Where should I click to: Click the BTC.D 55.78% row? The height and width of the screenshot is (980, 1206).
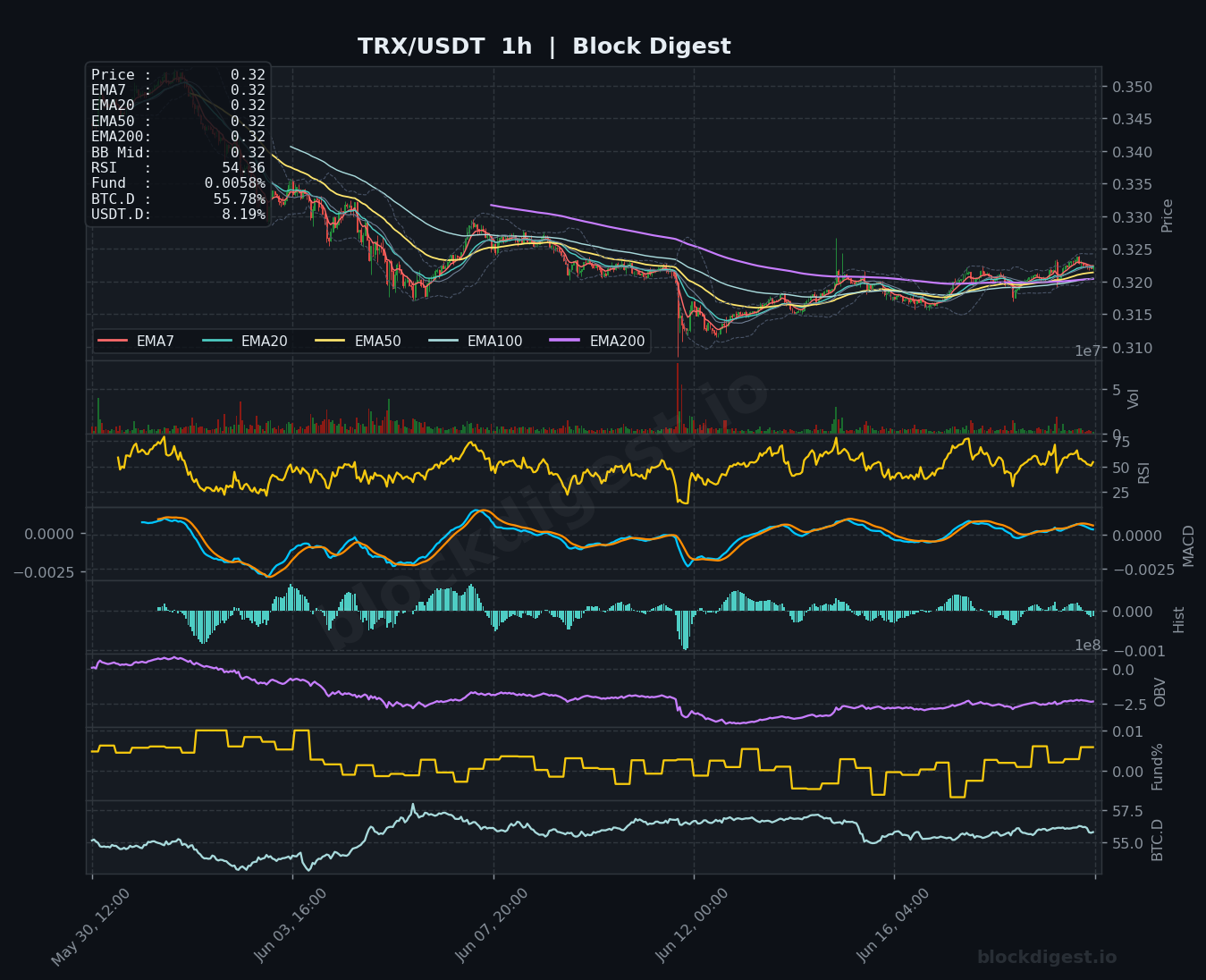(x=178, y=199)
